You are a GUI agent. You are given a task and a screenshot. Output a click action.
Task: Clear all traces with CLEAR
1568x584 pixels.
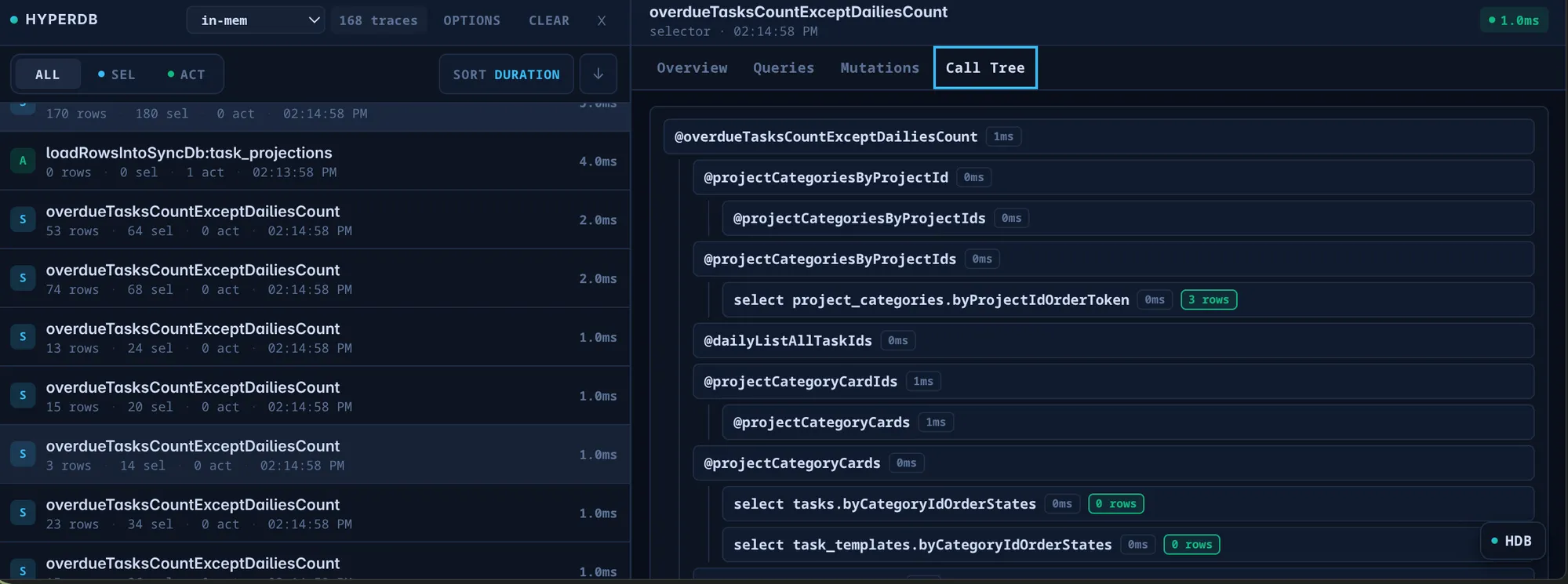(549, 20)
